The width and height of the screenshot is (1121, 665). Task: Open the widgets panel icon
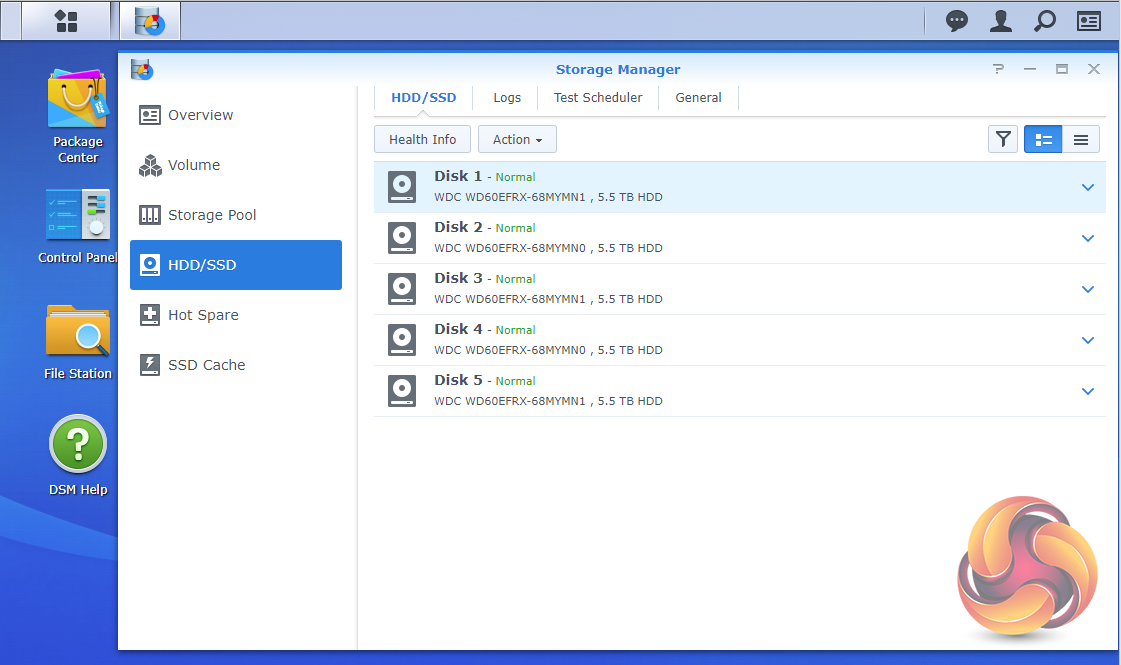coord(1088,20)
